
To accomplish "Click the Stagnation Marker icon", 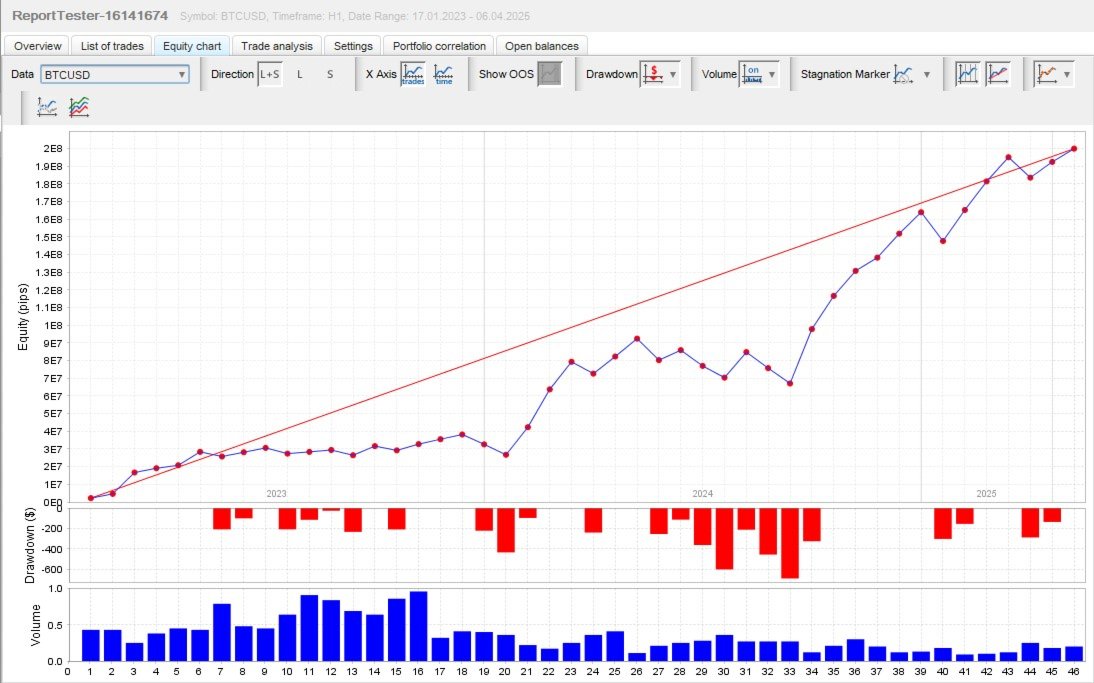I will tap(904, 74).
